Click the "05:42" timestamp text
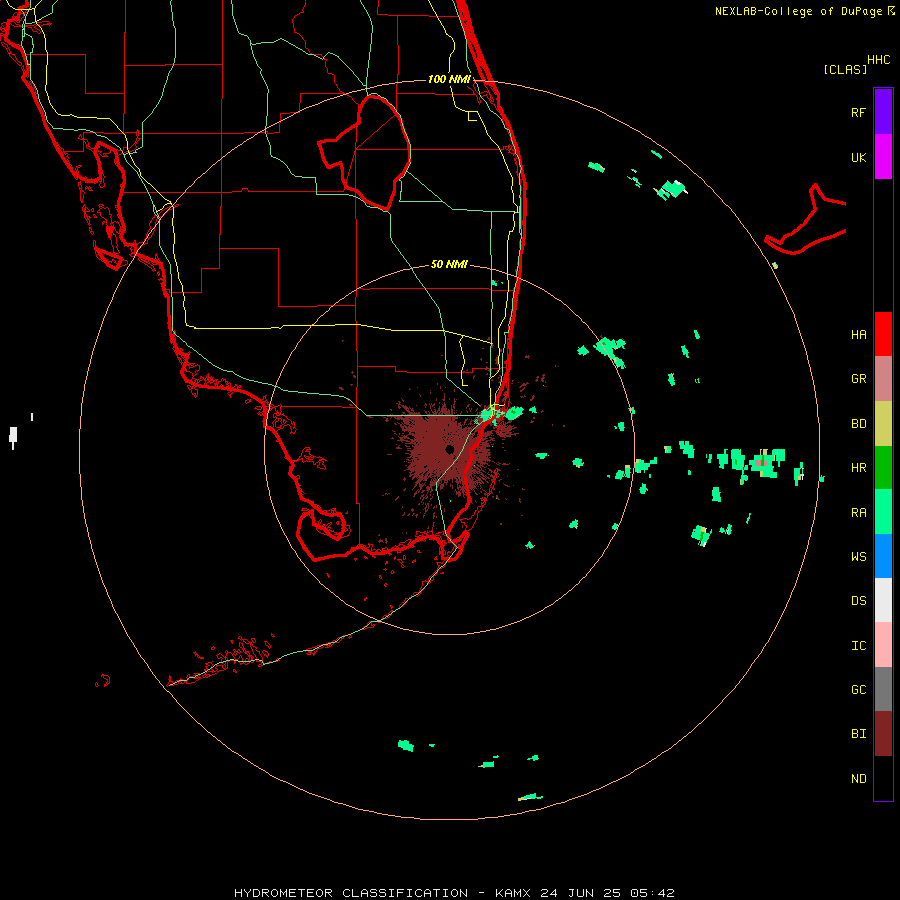This screenshot has height=900, width=900. click(x=652, y=893)
